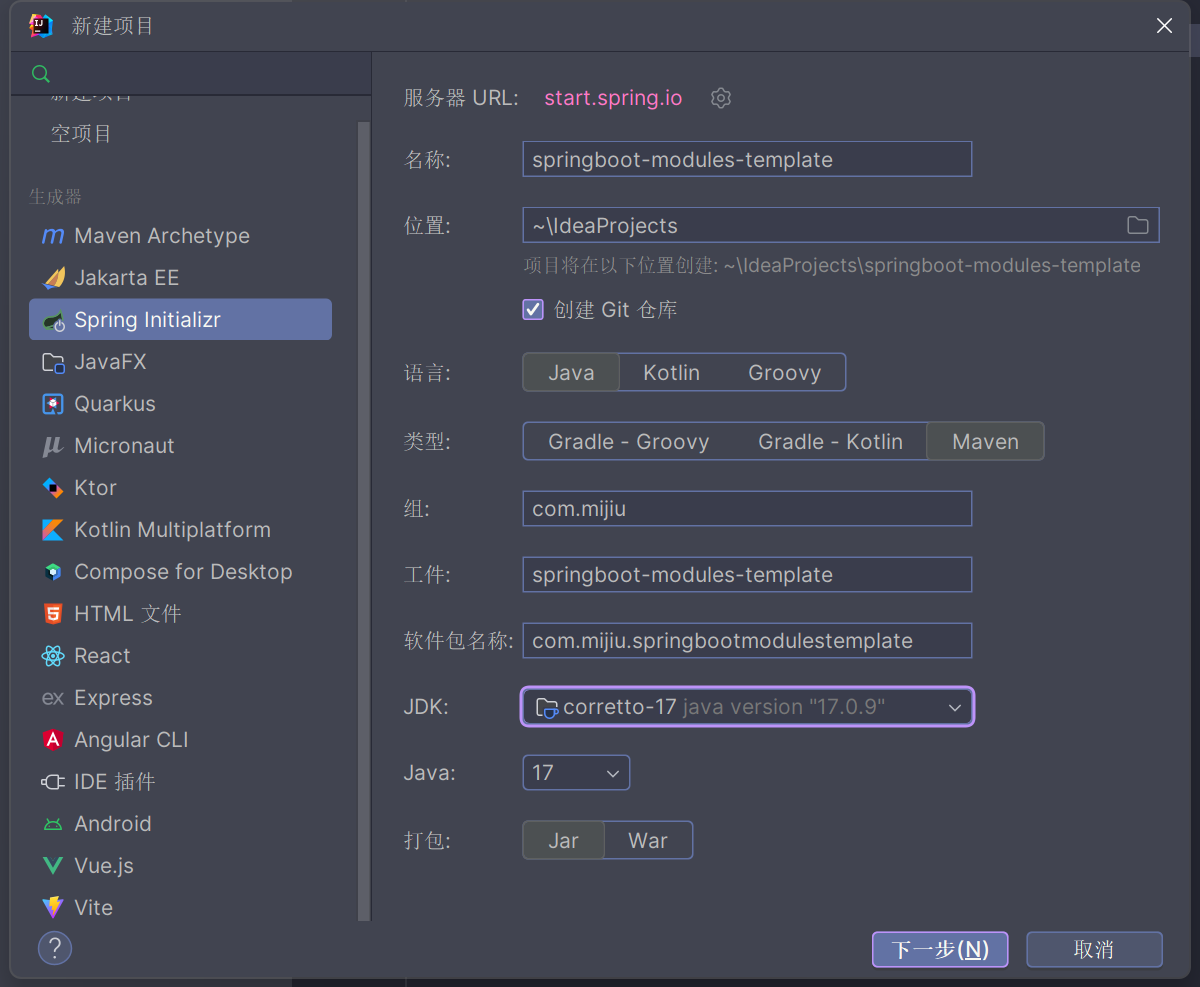Click the IDE plugin plug icon
The height and width of the screenshot is (987, 1200).
53,782
